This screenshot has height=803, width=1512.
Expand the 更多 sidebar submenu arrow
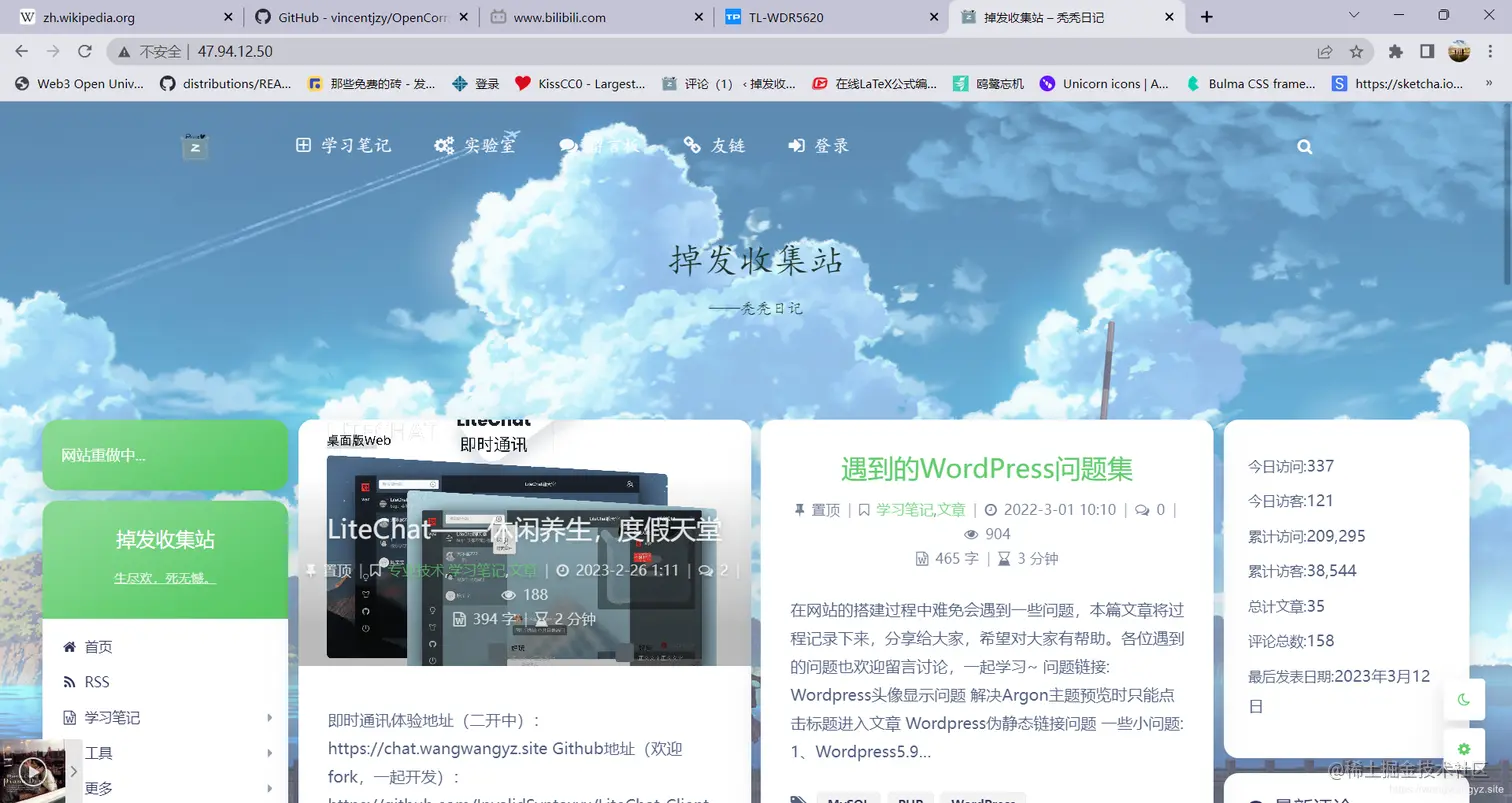pyautogui.click(x=270, y=788)
